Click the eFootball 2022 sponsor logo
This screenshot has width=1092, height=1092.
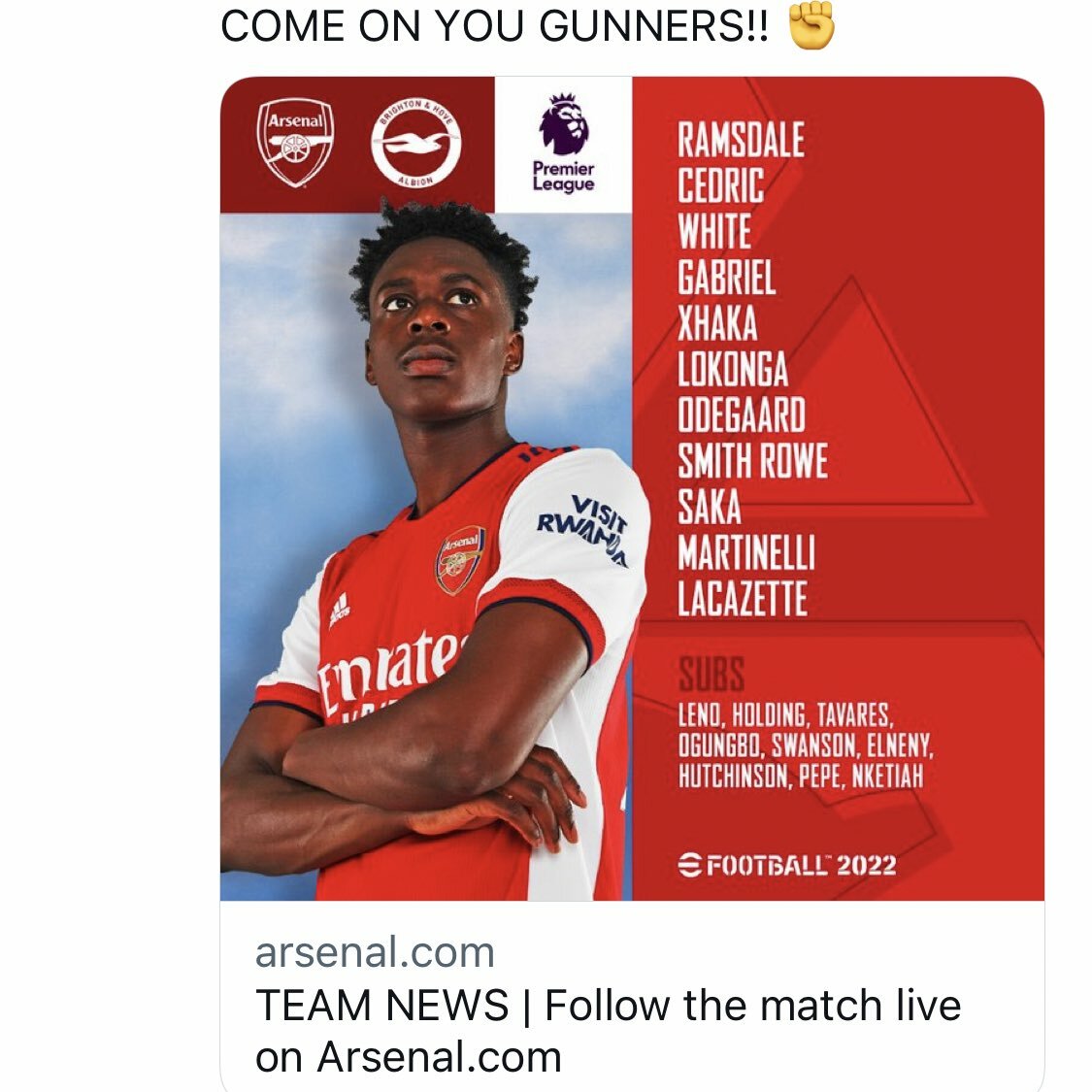pyautogui.click(x=787, y=865)
